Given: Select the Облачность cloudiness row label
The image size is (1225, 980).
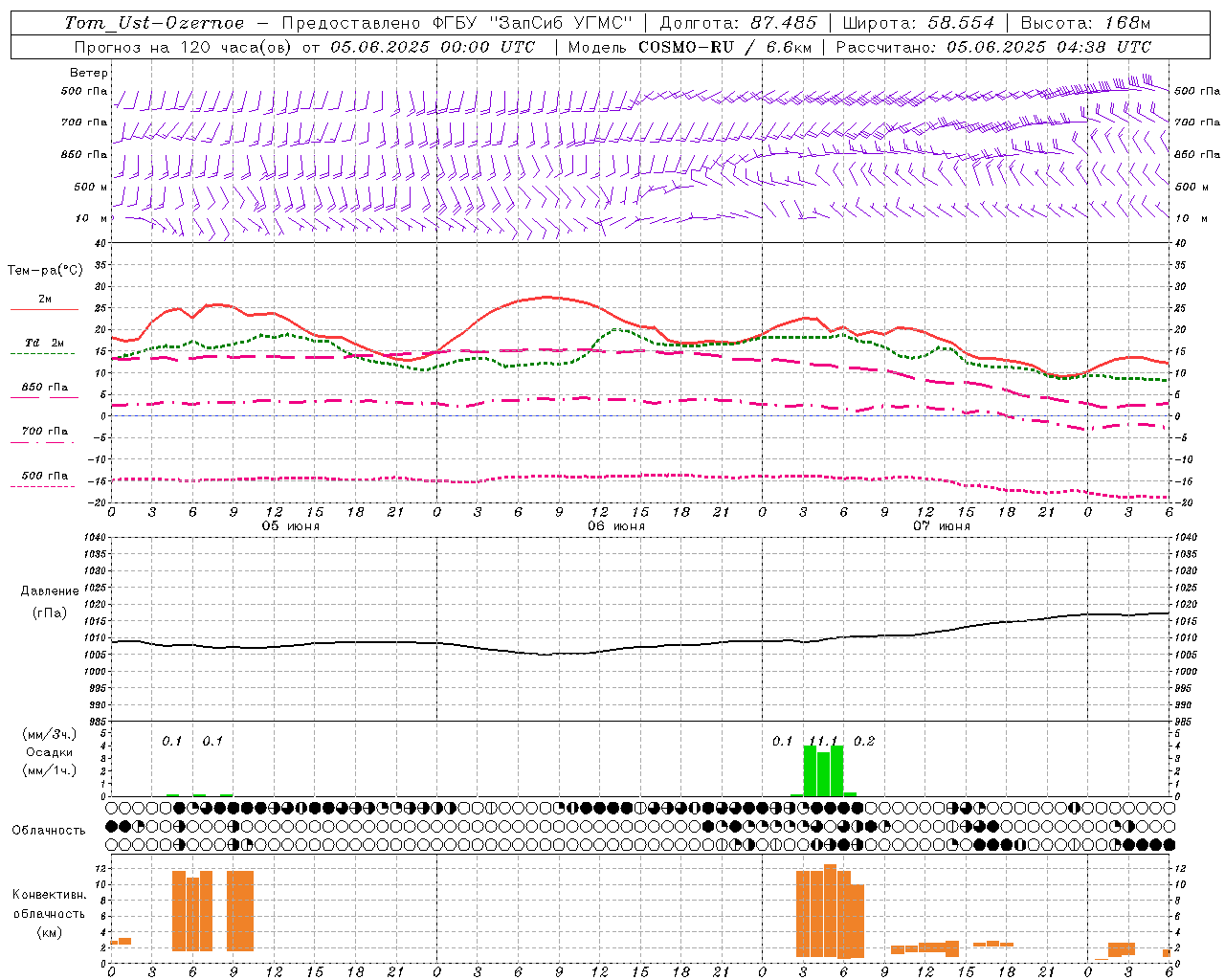Looking at the screenshot, I should pyautogui.click(x=49, y=830).
